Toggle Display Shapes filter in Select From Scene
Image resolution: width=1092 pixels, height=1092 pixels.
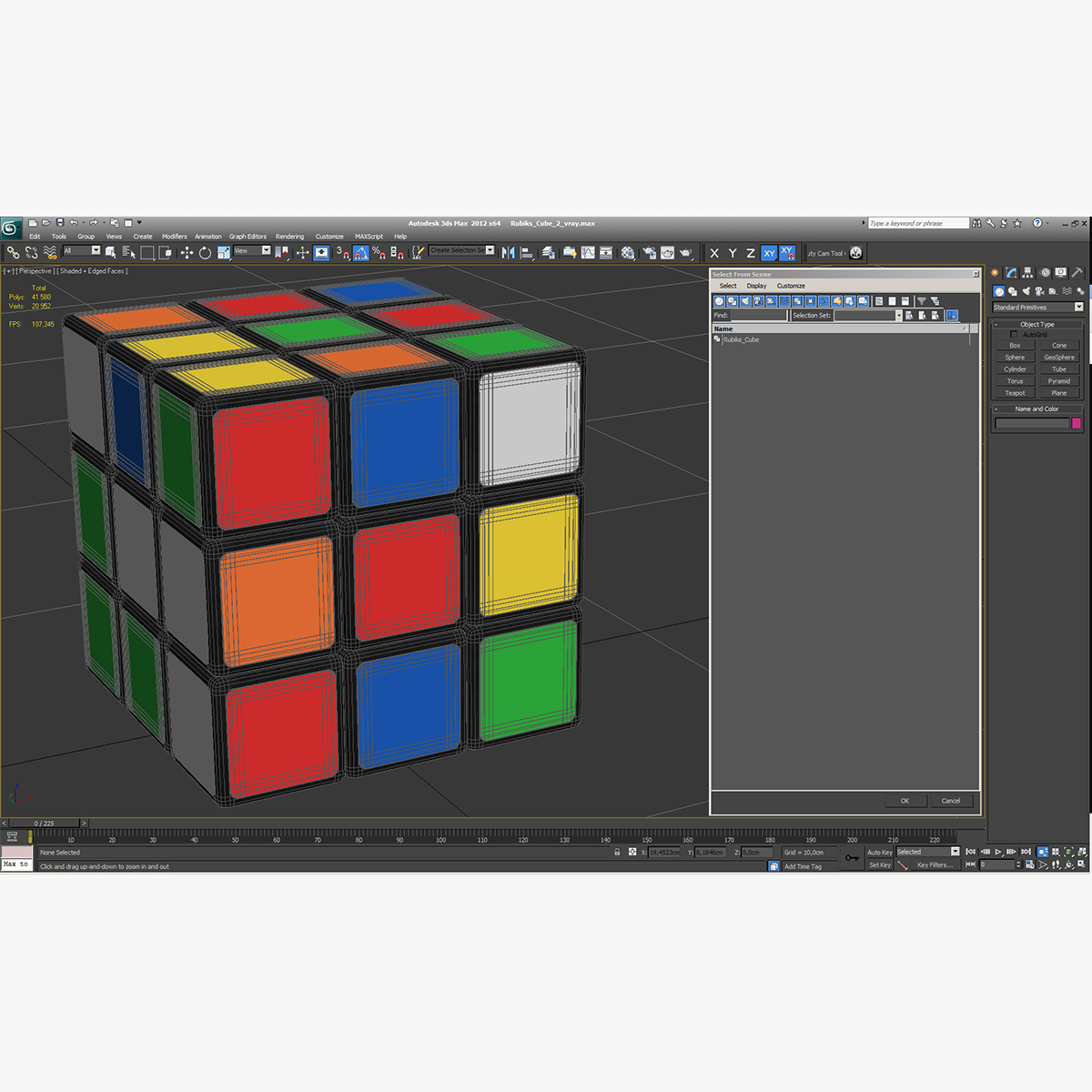732,301
